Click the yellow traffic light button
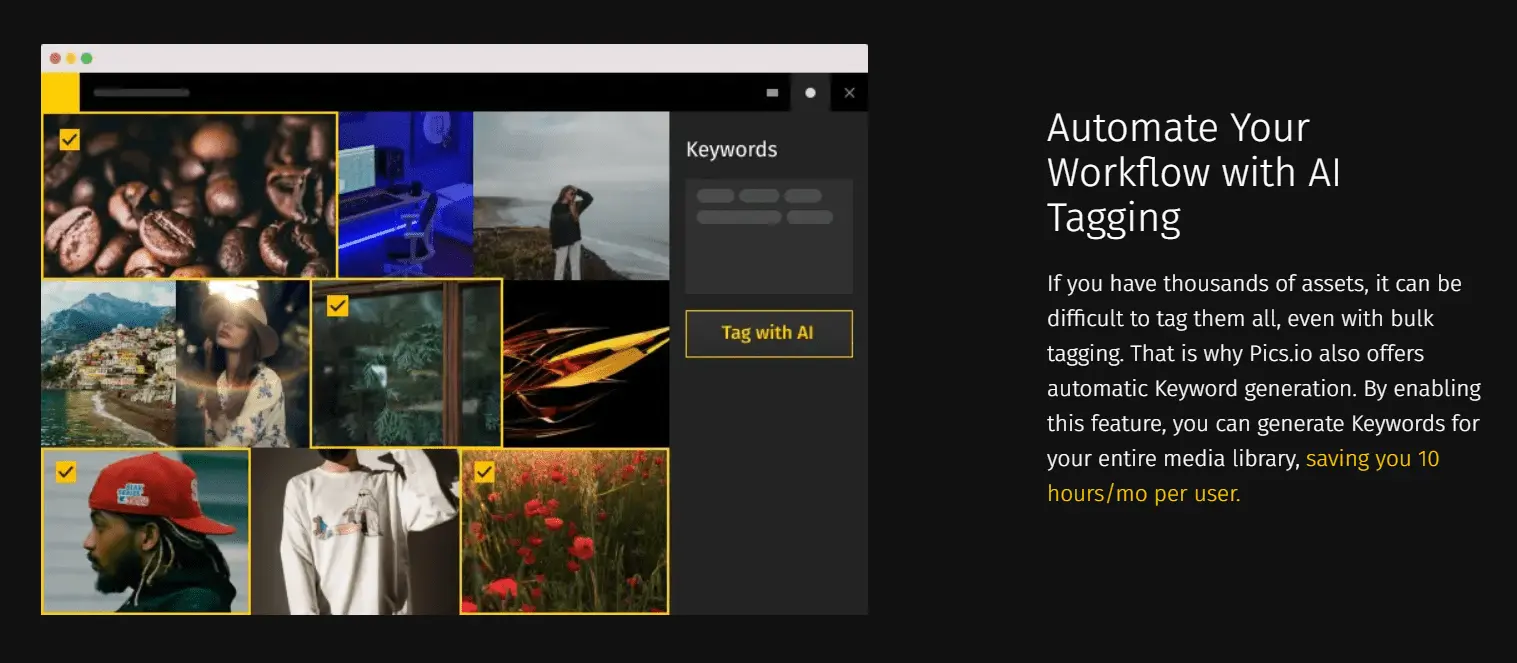The image size is (1517, 663). [72, 59]
